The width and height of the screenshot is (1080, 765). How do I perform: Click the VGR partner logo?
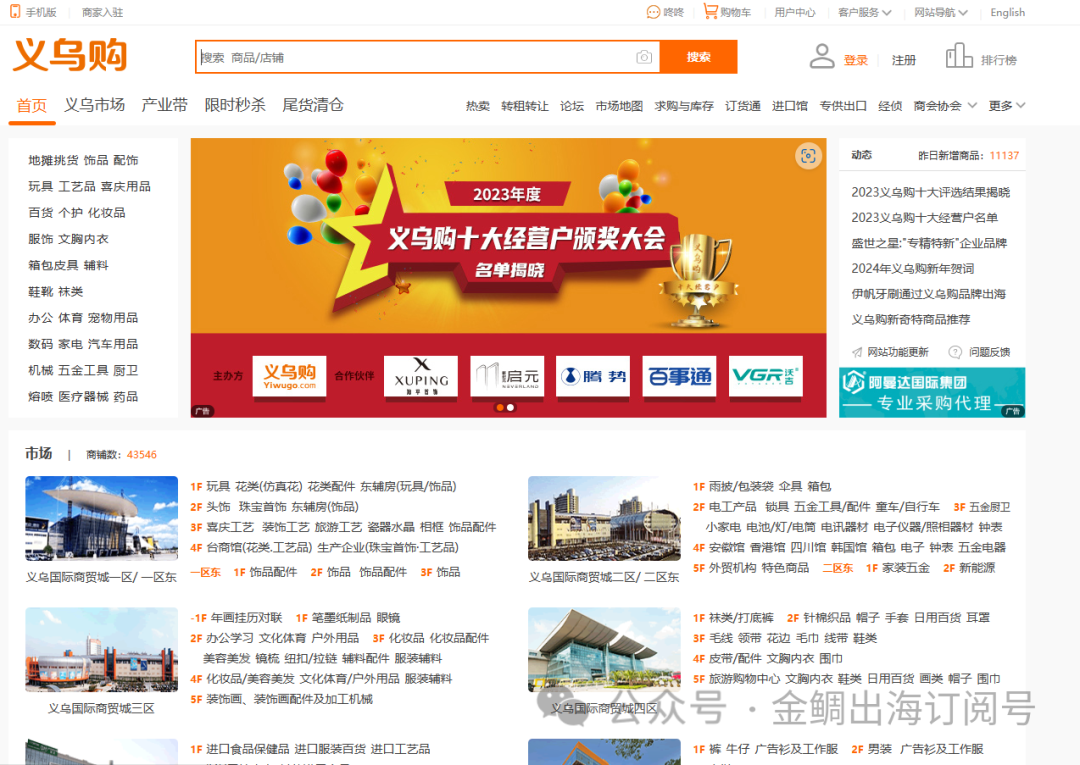(765, 377)
